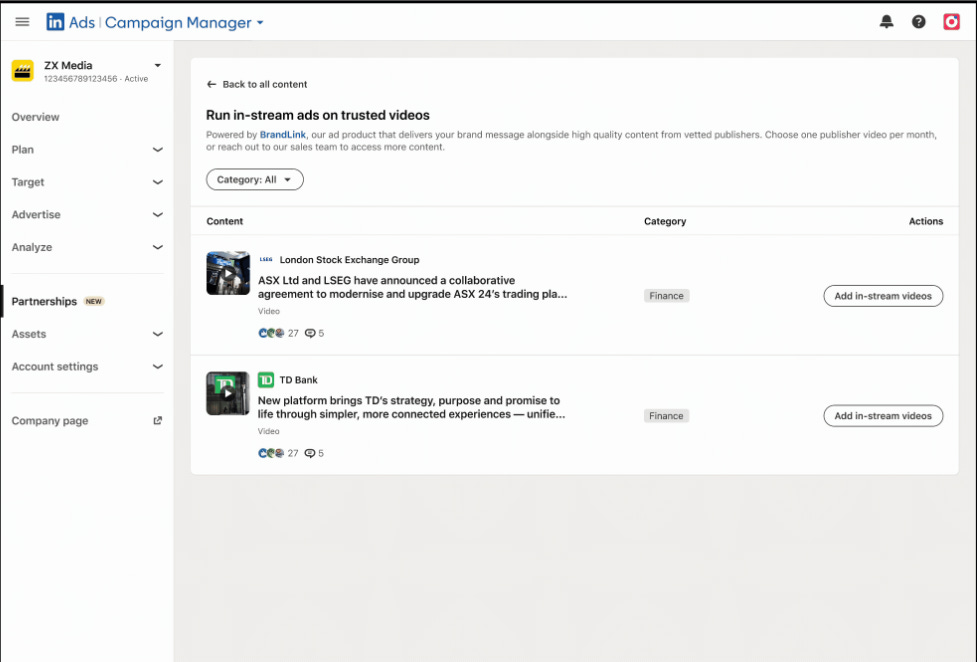
Task: Click the account ID 123456789123456 - Active text
Action: click(x=96, y=79)
